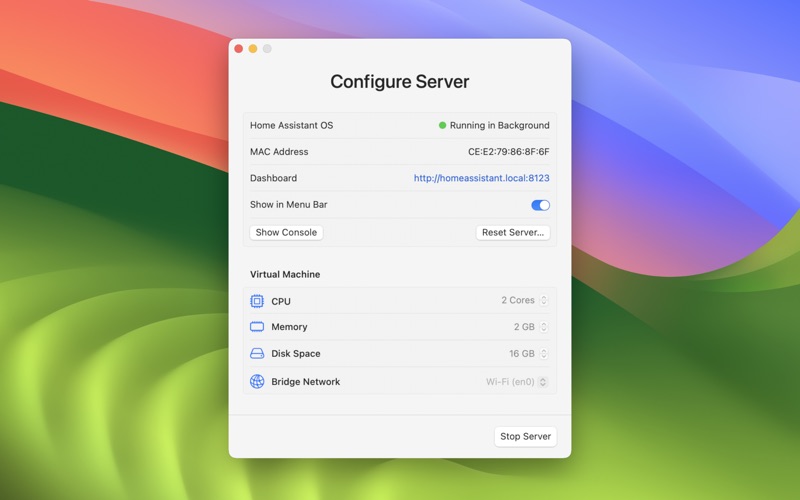
Task: Click the Running in Background status text
Action: [x=499, y=125]
